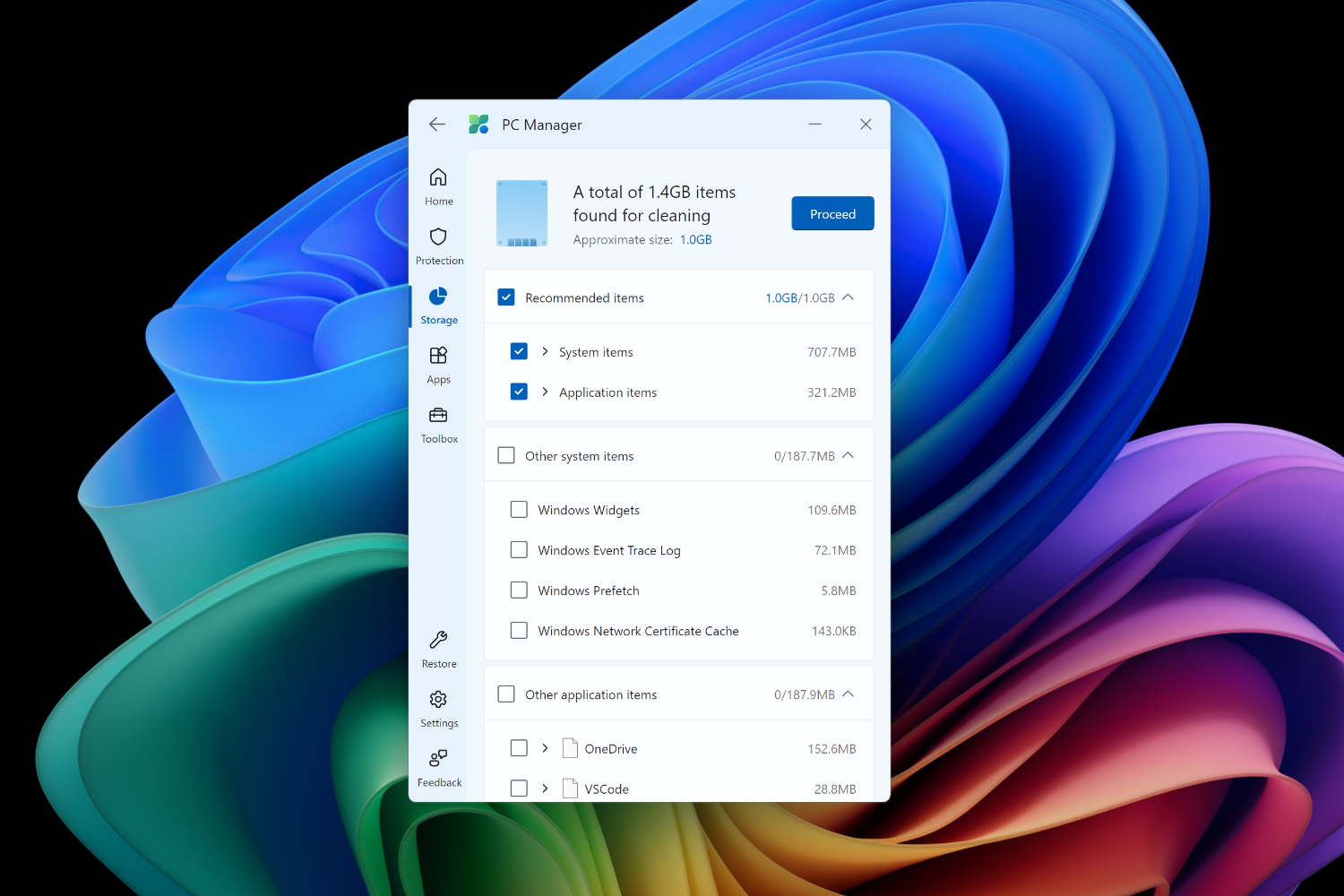Click the PC Manager window title
Image resolution: width=1344 pixels, height=896 pixels.
pyautogui.click(x=542, y=125)
